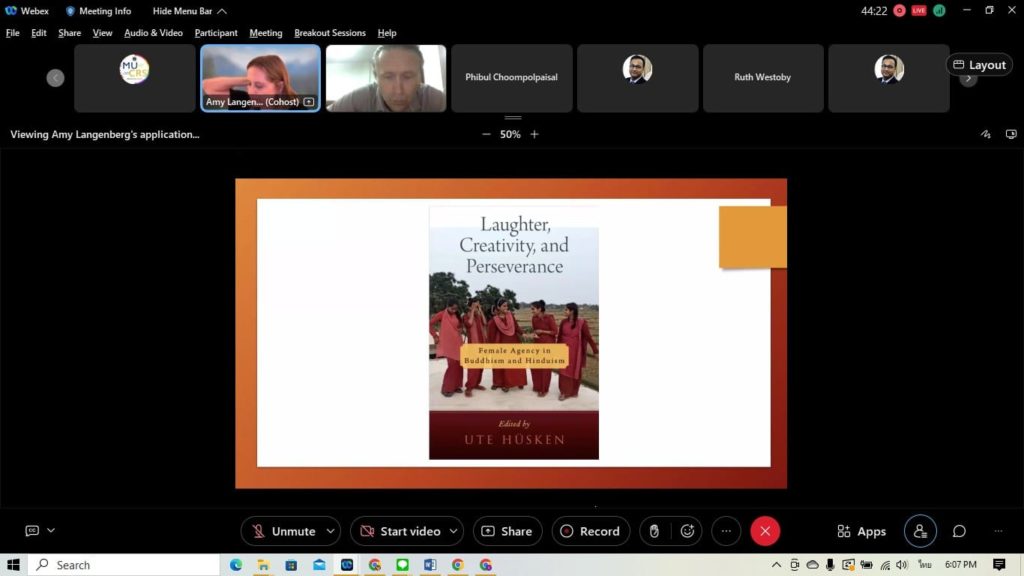The height and width of the screenshot is (576, 1024).
Task: Open the Audio & Video menu
Action: tap(153, 33)
